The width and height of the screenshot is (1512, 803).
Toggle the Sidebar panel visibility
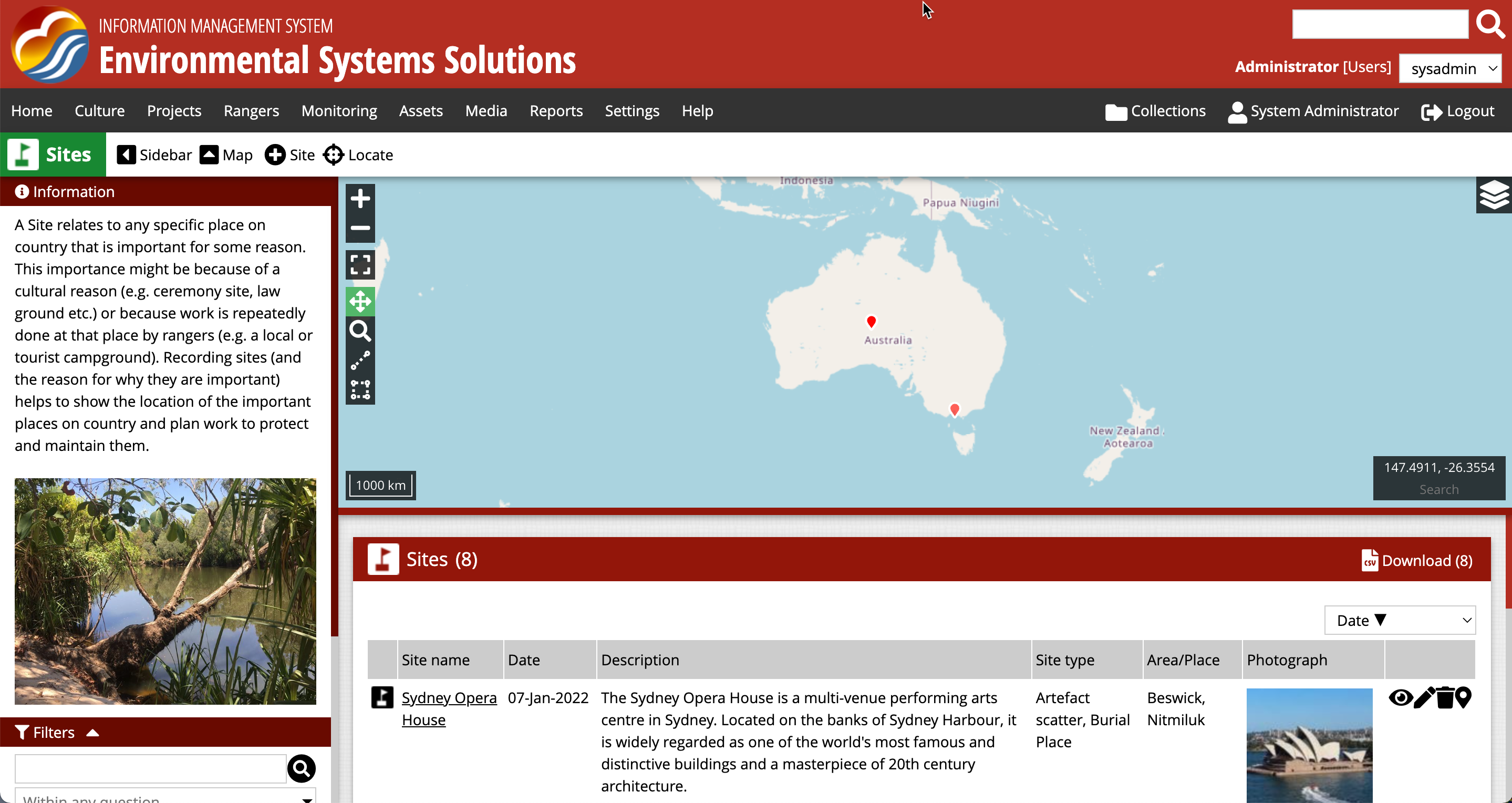tap(154, 155)
